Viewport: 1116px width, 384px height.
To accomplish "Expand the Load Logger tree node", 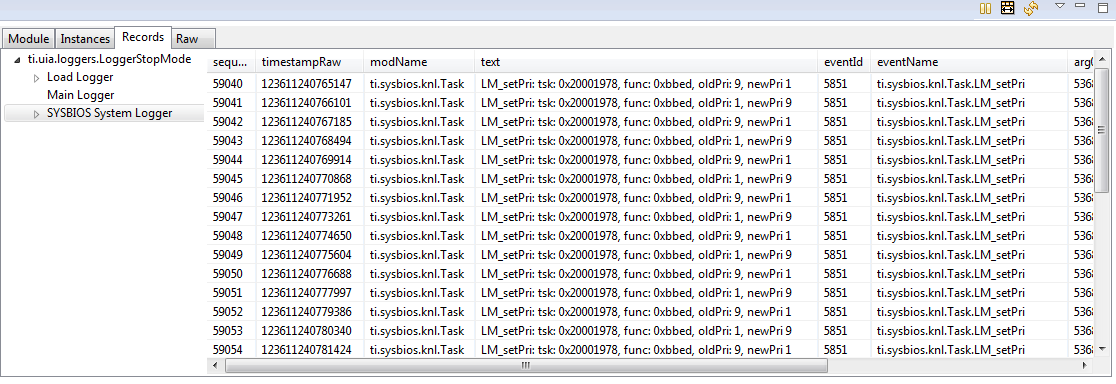I will click(x=37, y=78).
